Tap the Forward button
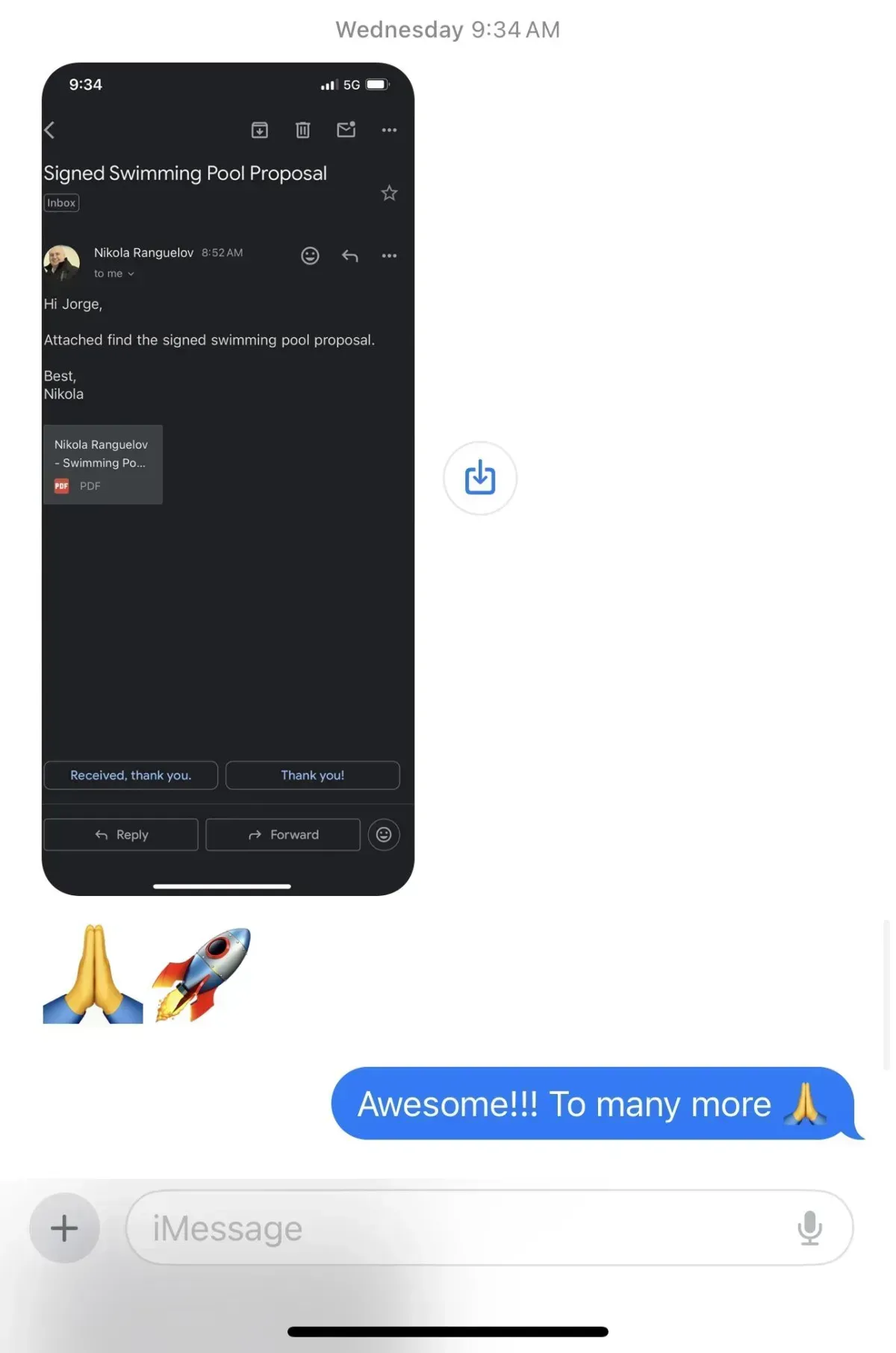 (x=282, y=835)
